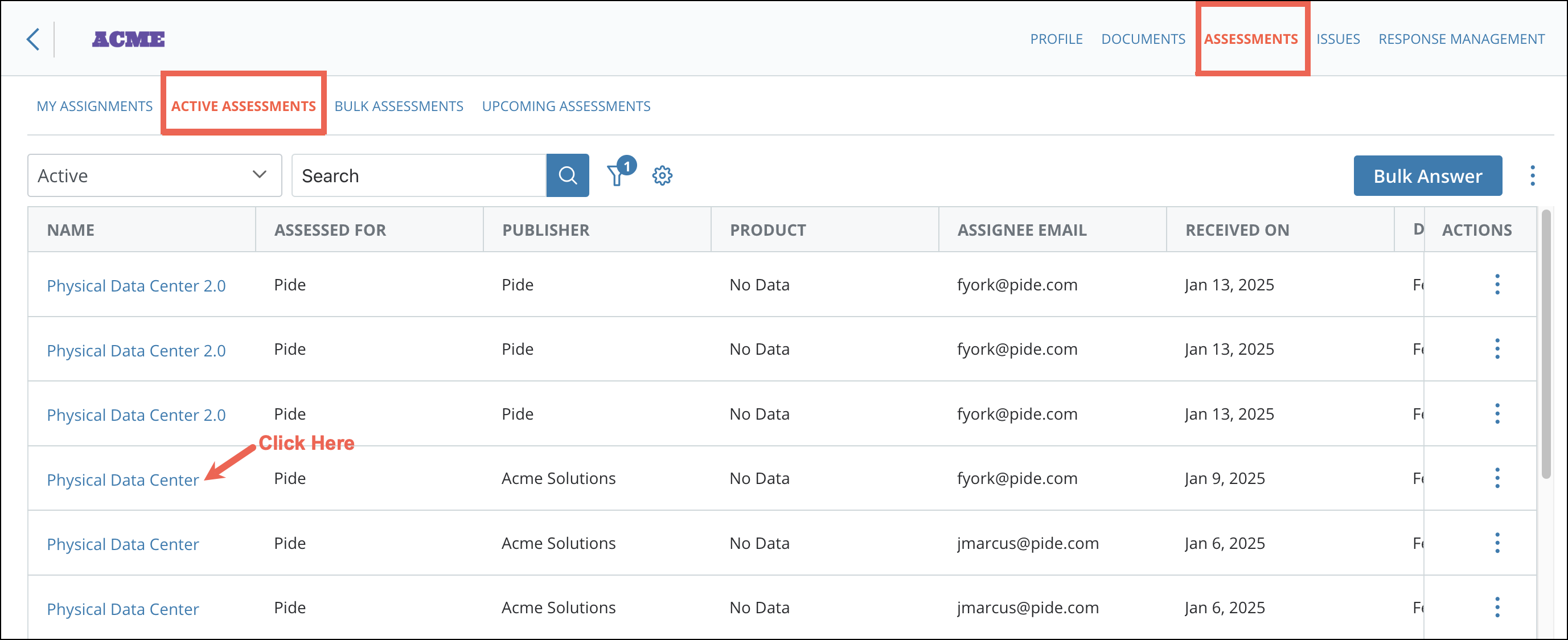The image size is (1568, 640).
Task: Open actions menu for the Jan 9, 2025 row
Action: click(1497, 478)
